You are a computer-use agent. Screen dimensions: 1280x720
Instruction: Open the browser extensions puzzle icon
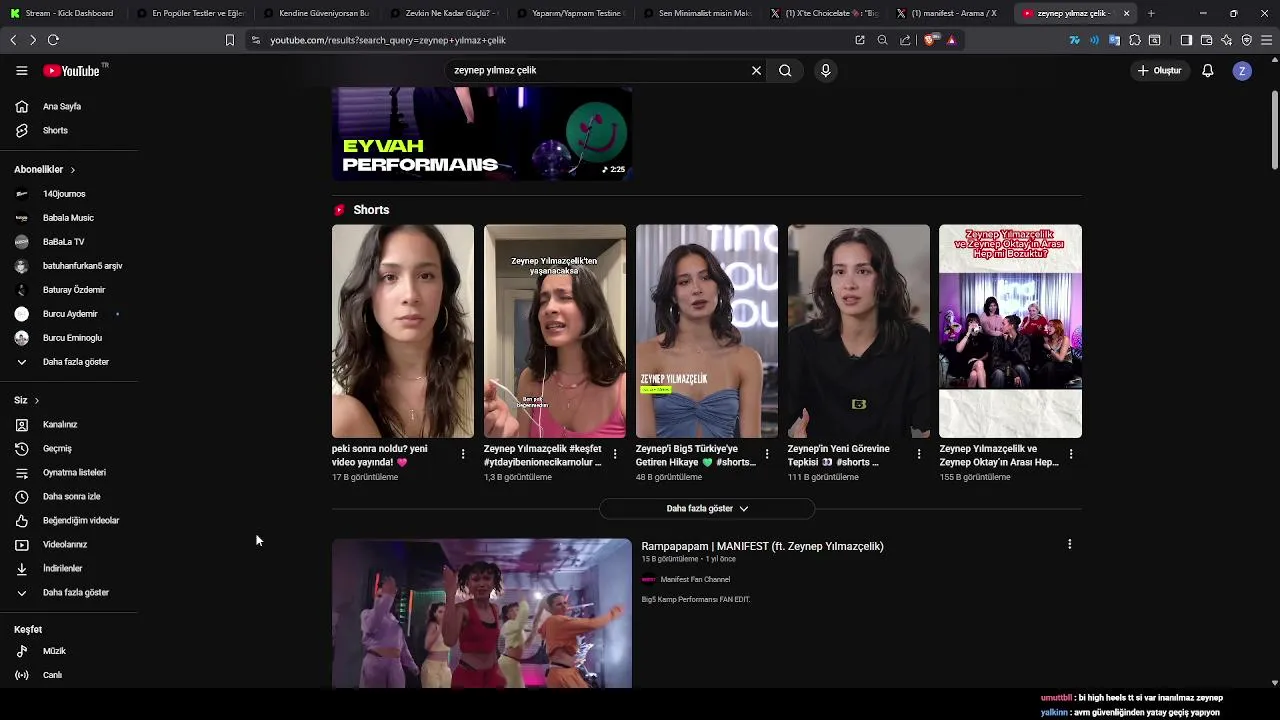click(x=1134, y=40)
